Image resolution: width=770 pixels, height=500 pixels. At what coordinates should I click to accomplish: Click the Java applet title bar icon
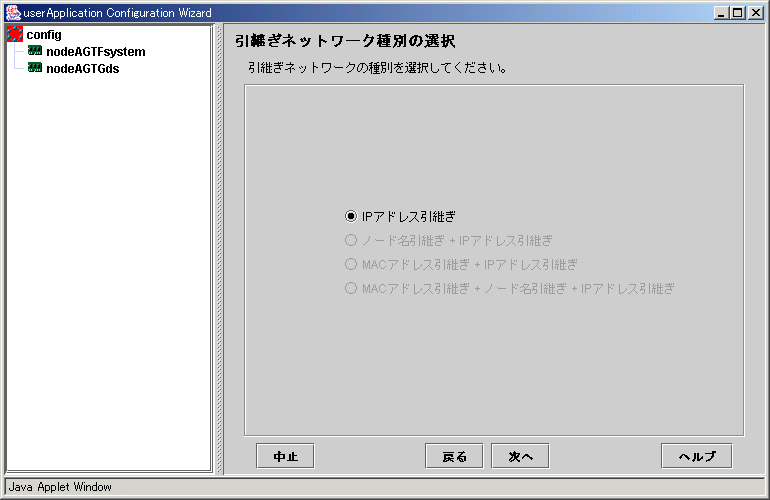(13, 13)
